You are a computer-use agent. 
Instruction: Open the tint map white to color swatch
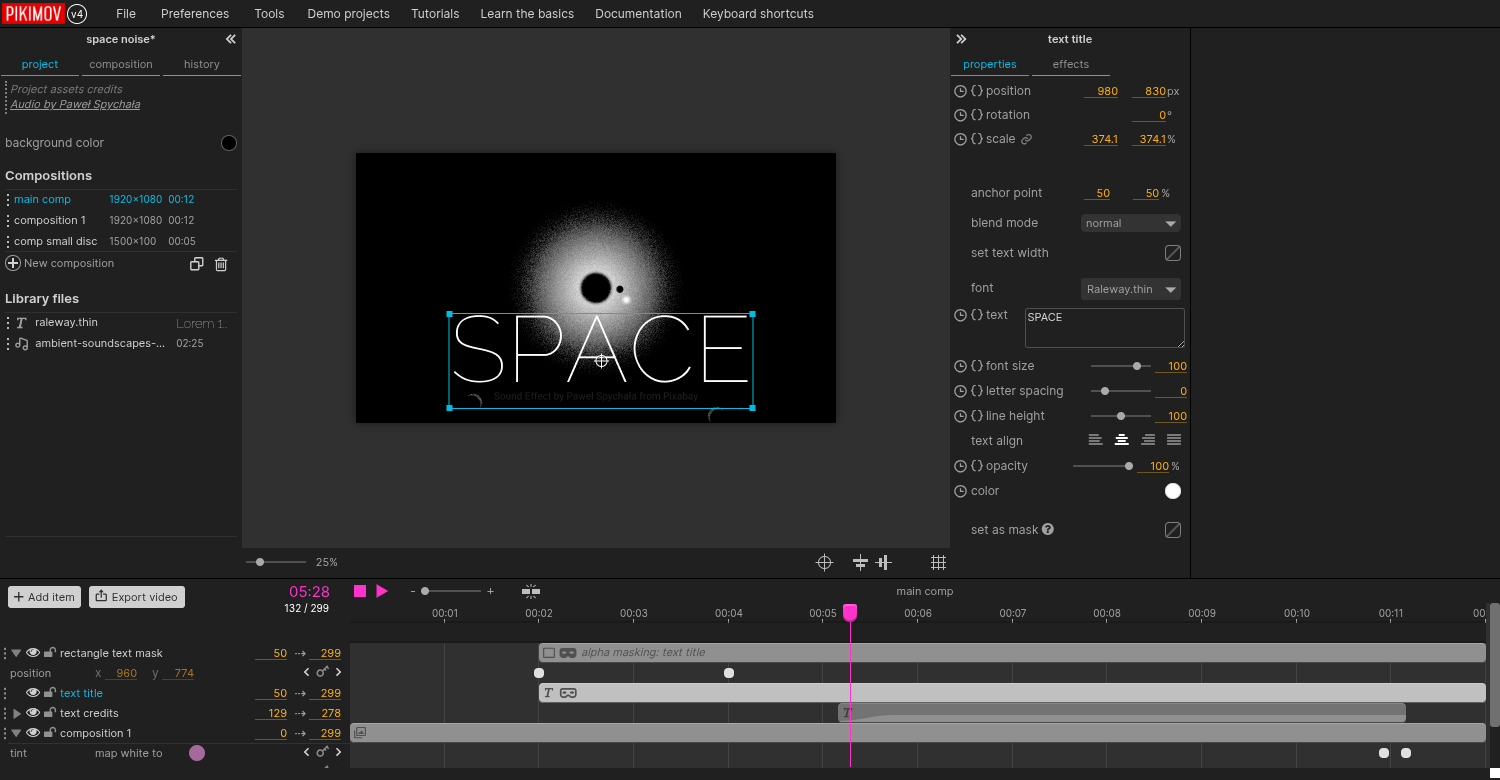197,753
